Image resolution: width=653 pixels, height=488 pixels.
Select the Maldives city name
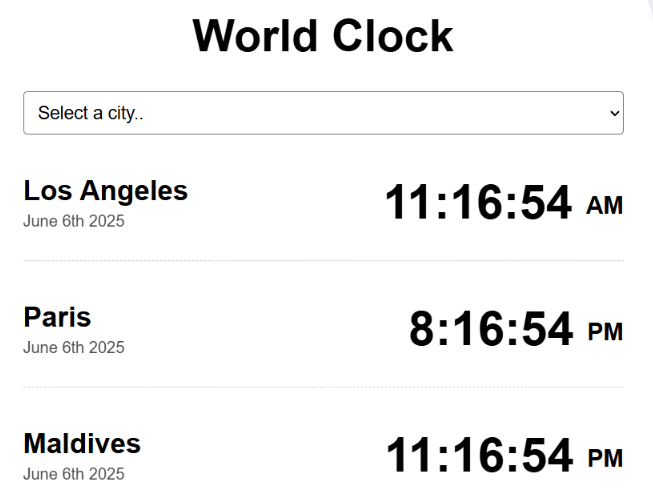[82, 443]
